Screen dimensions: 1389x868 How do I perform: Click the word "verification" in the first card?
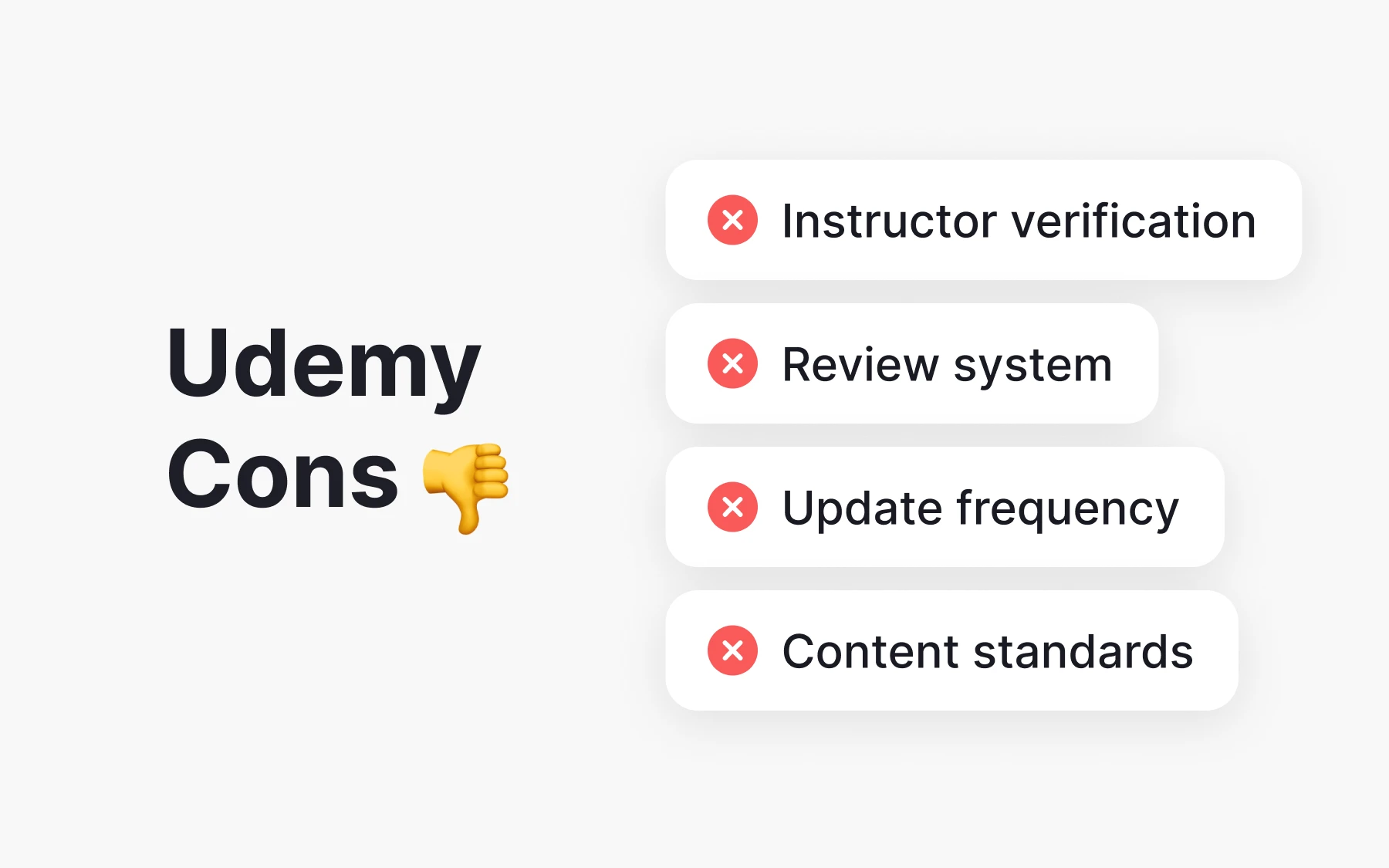(1134, 221)
